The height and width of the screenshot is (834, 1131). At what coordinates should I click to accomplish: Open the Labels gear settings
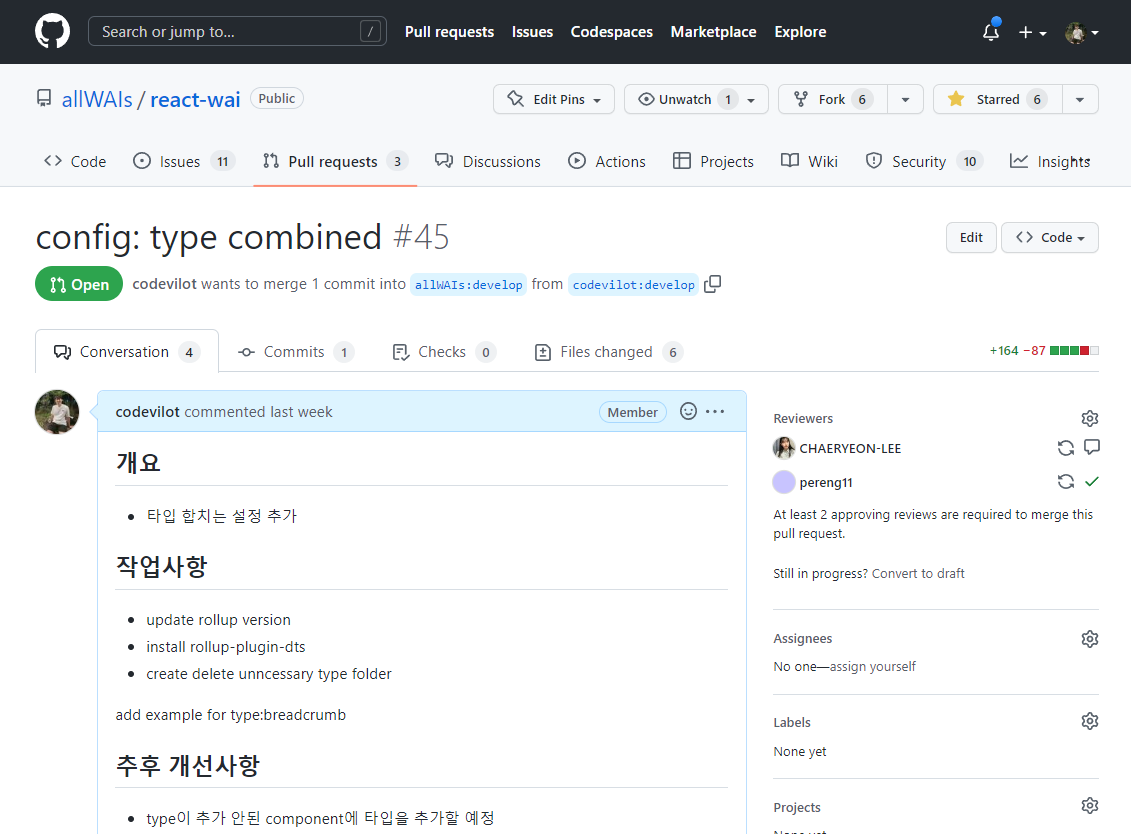click(x=1090, y=721)
